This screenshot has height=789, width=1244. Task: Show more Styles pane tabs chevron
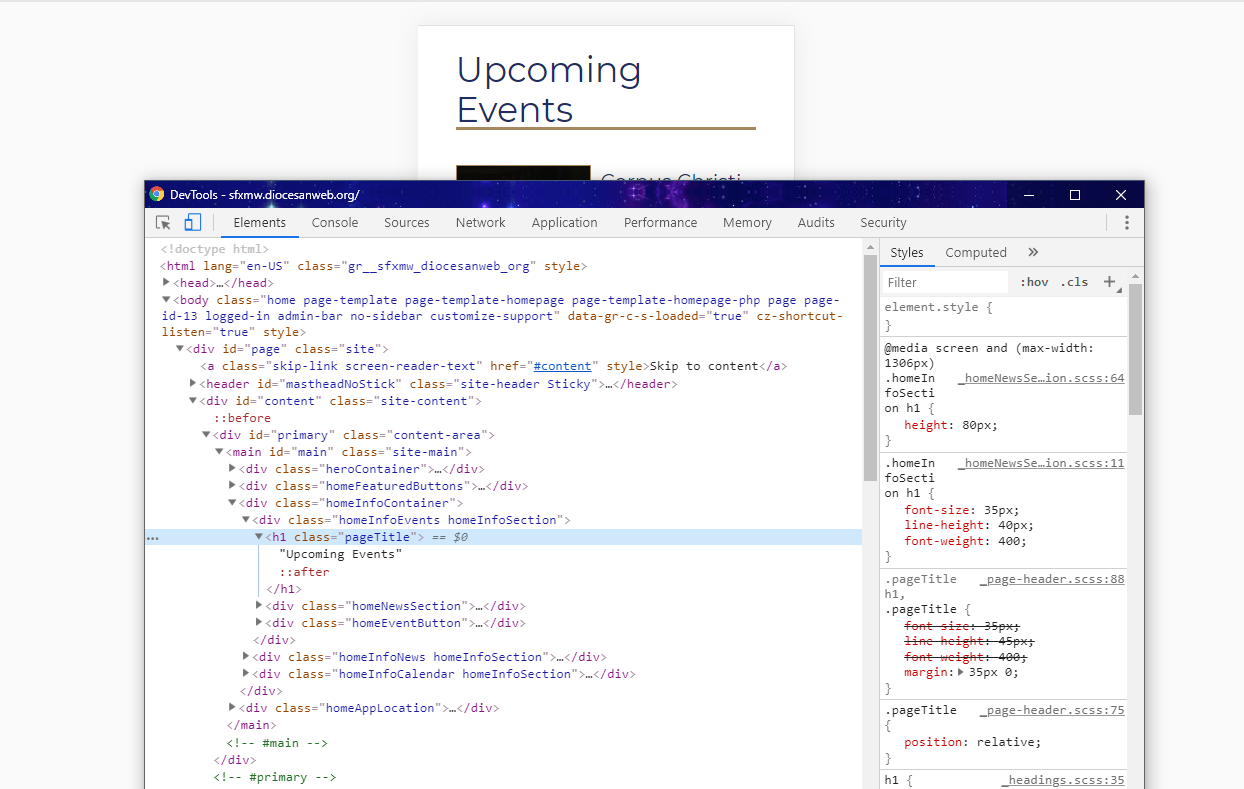[1033, 253]
